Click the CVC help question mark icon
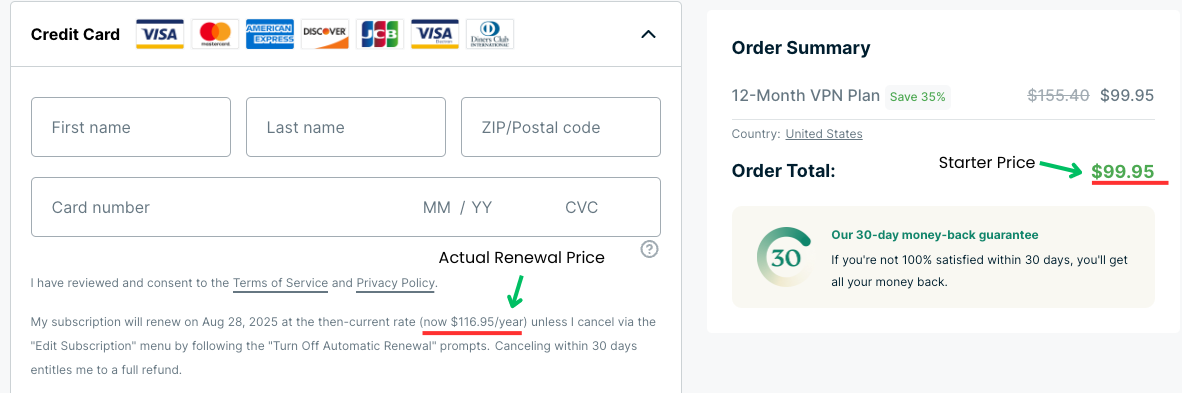The image size is (1182, 393). point(650,249)
